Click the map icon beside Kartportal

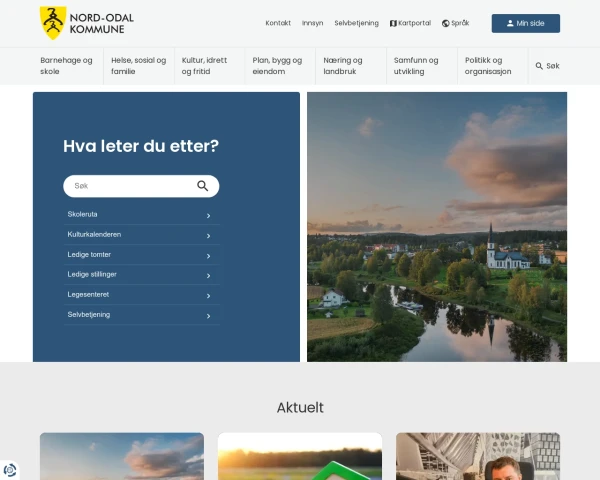click(393, 23)
